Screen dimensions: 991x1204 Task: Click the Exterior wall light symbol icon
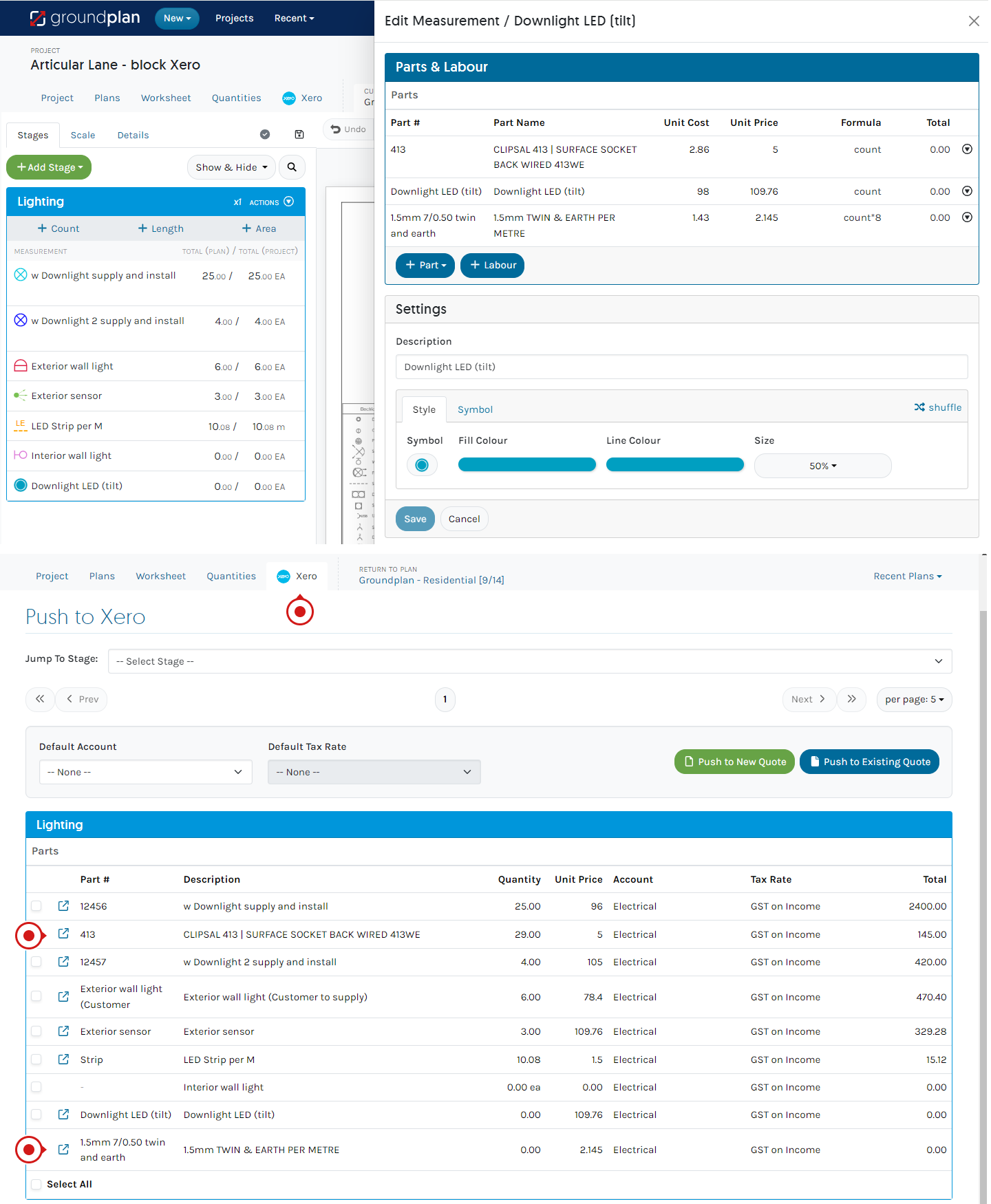point(21,366)
